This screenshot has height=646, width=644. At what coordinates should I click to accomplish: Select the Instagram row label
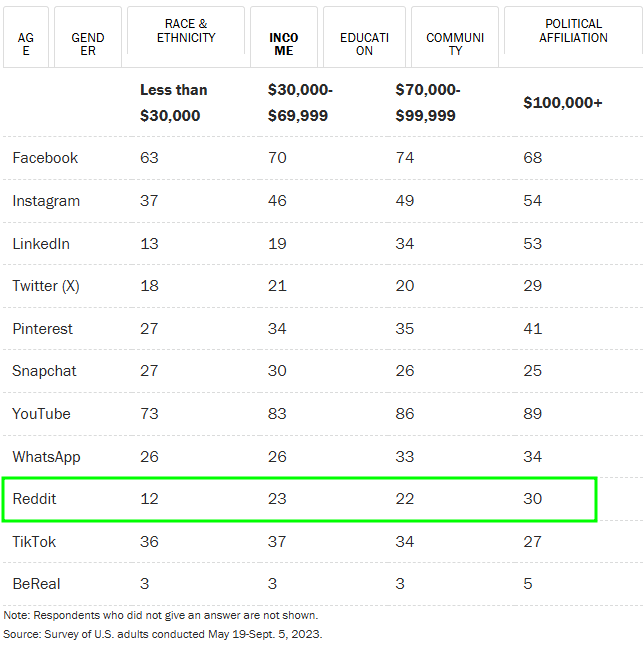tap(46, 201)
